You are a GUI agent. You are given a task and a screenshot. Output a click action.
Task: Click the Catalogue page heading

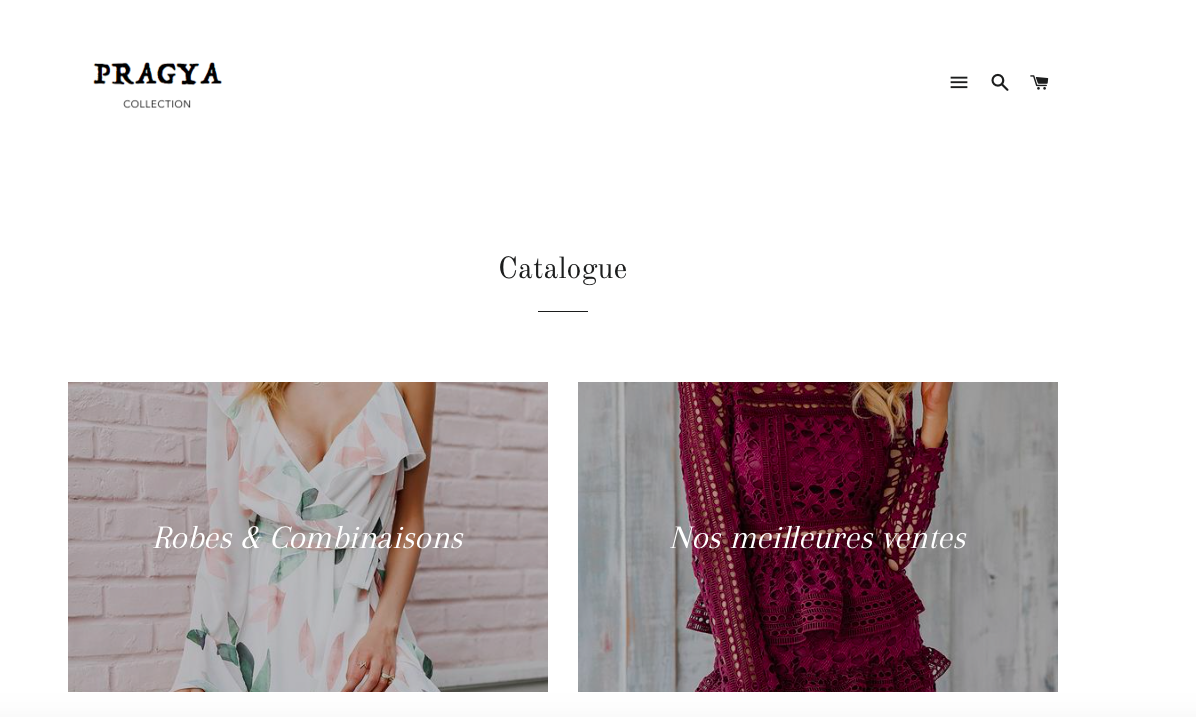click(563, 269)
